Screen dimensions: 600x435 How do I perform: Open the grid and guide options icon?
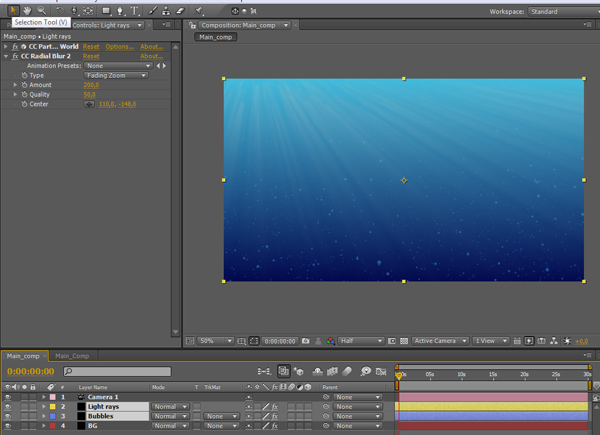241,341
